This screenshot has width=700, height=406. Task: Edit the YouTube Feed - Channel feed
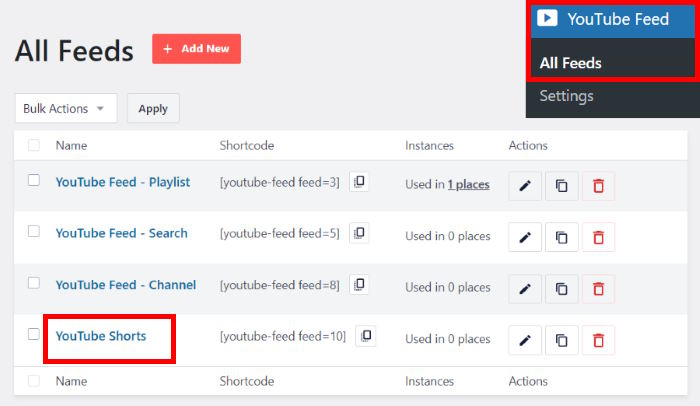point(525,289)
